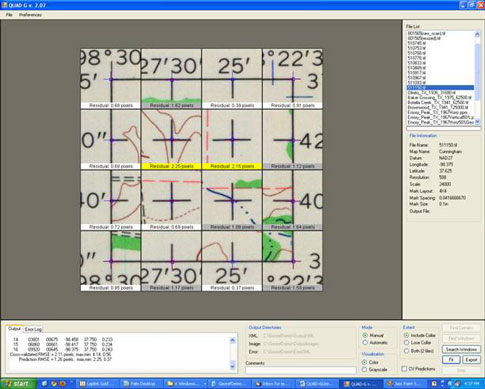This screenshot has width=485, height=389.
Task: Click the Prediction RMSE line in Output
Action: tap(65, 359)
